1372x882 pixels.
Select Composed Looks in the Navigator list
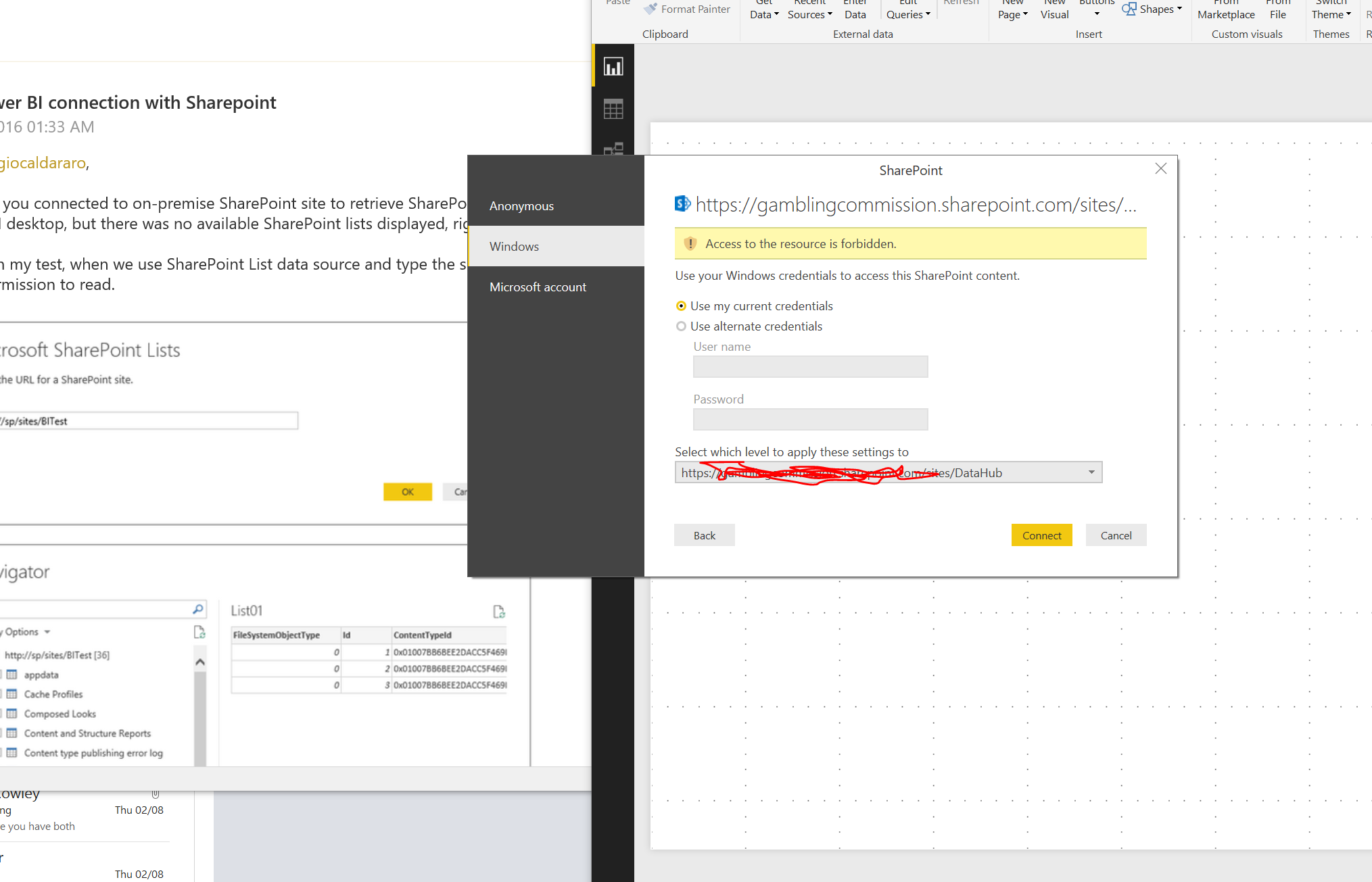pos(60,714)
